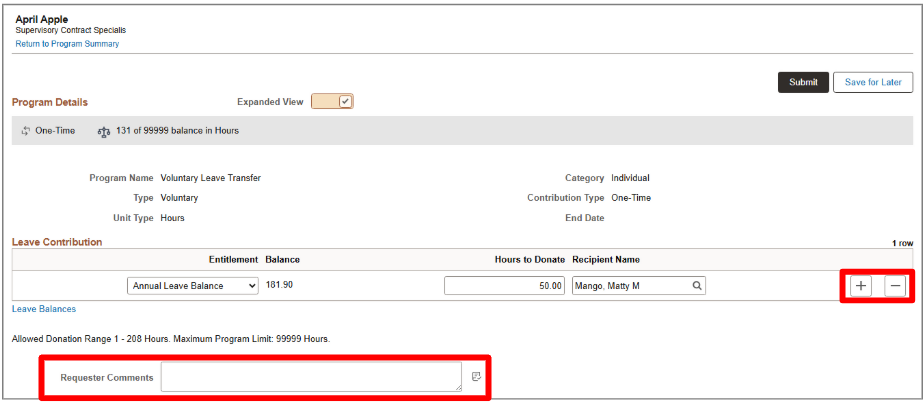Click the Leave Contribution heading
924x403 pixels.
(x=57, y=242)
